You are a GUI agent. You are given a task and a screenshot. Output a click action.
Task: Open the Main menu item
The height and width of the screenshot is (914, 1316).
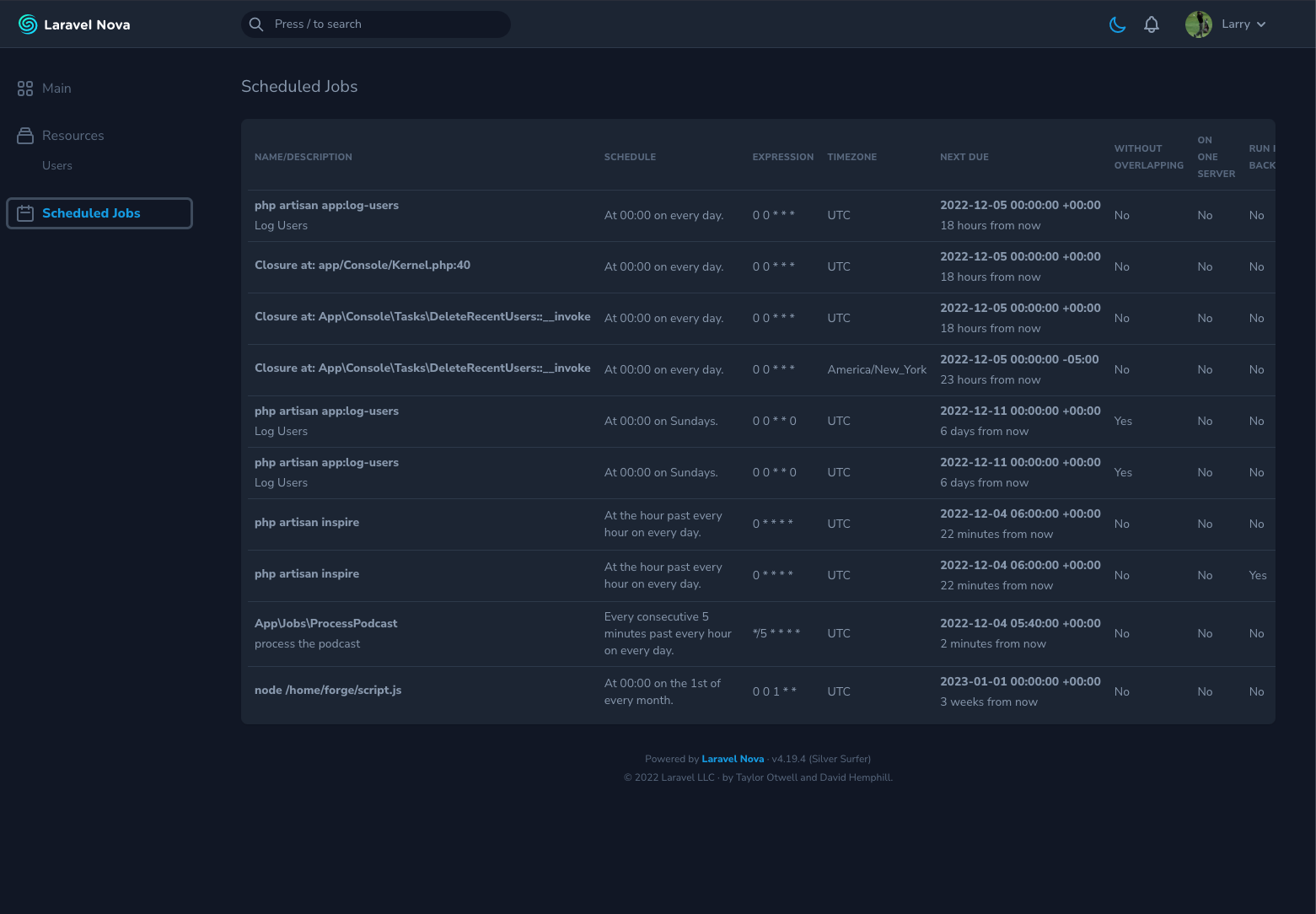pos(56,89)
